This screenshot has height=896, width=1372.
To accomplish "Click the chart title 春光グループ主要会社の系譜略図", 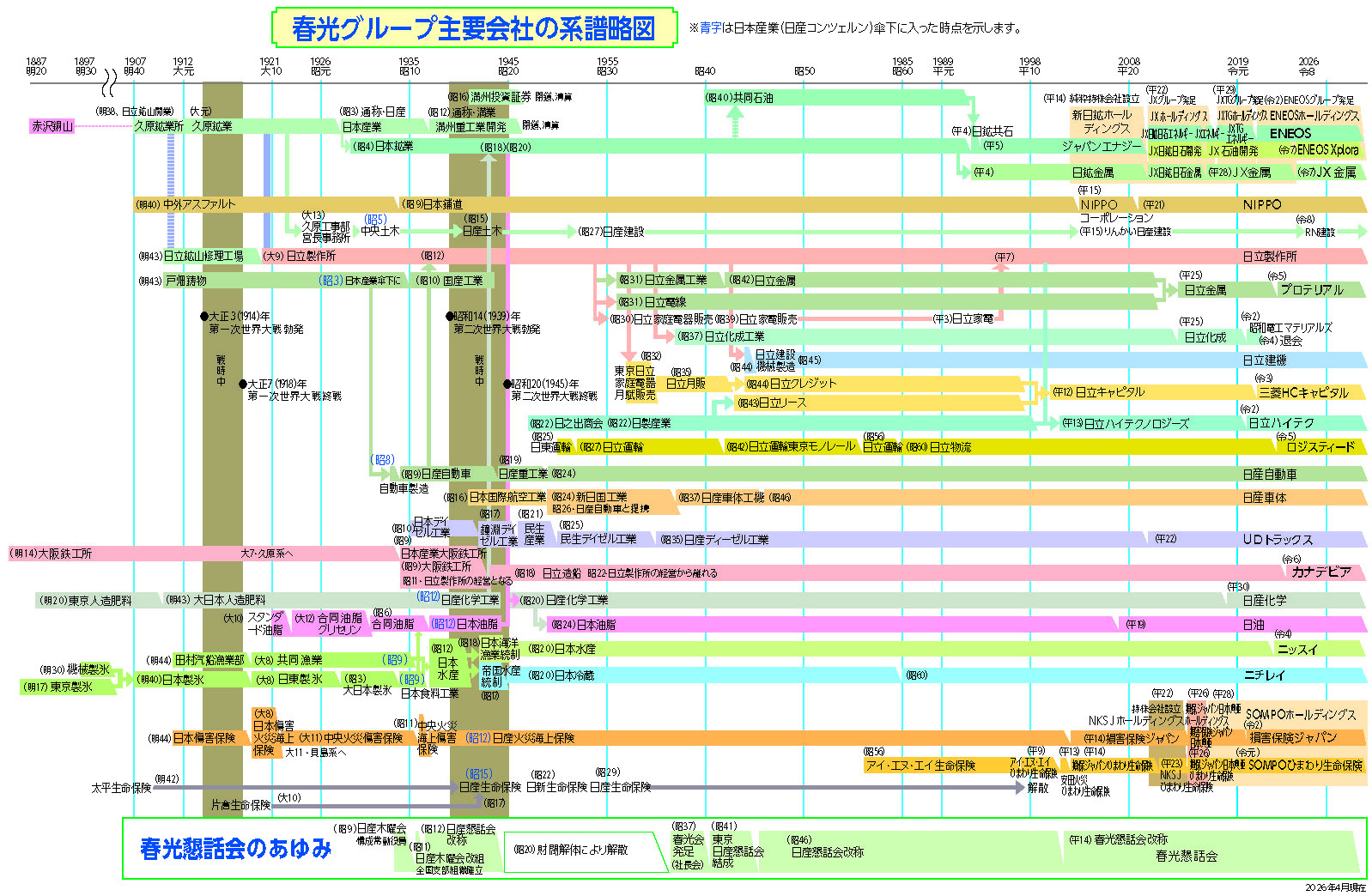I will (473, 28).
